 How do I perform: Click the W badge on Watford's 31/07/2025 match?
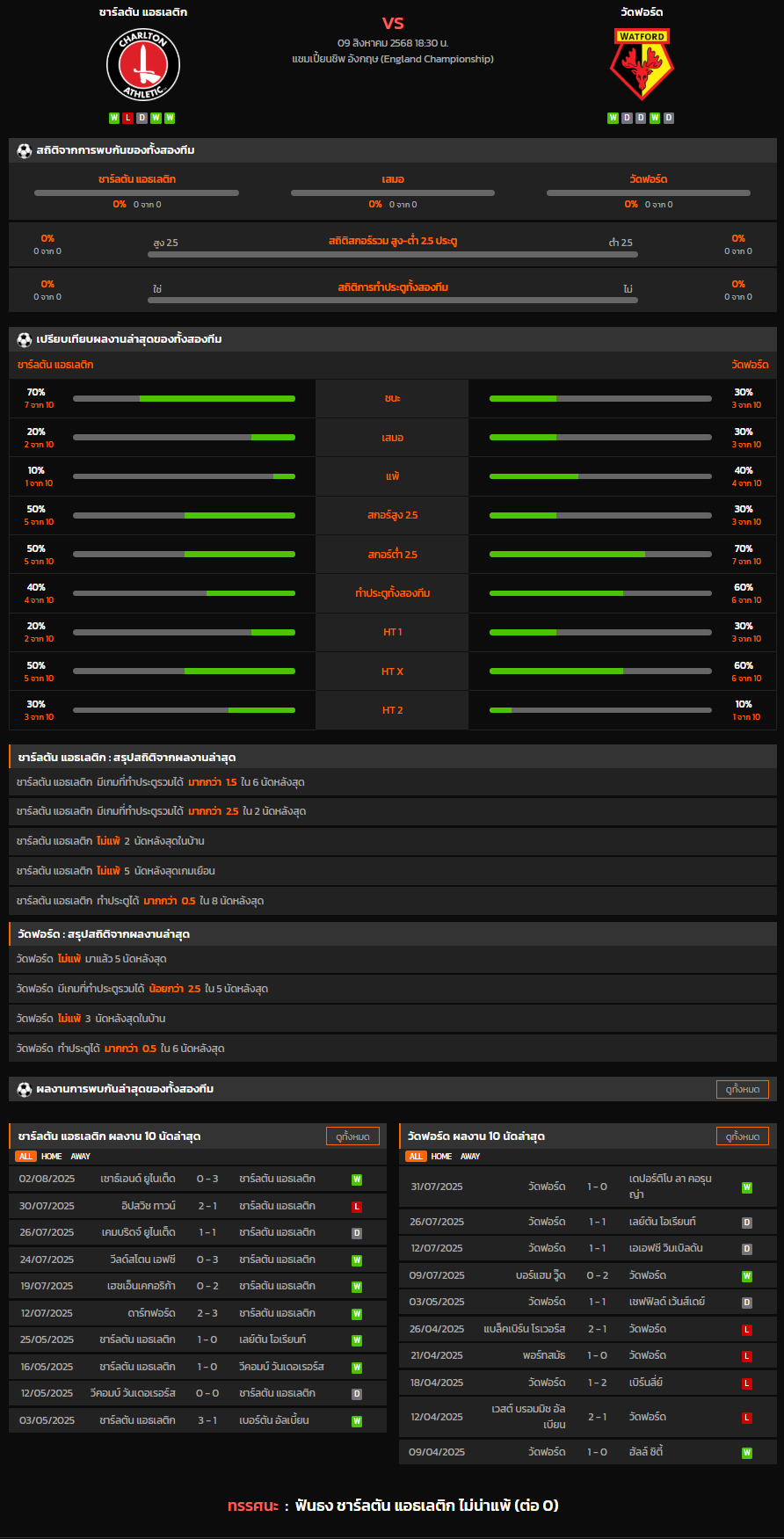point(747,1187)
